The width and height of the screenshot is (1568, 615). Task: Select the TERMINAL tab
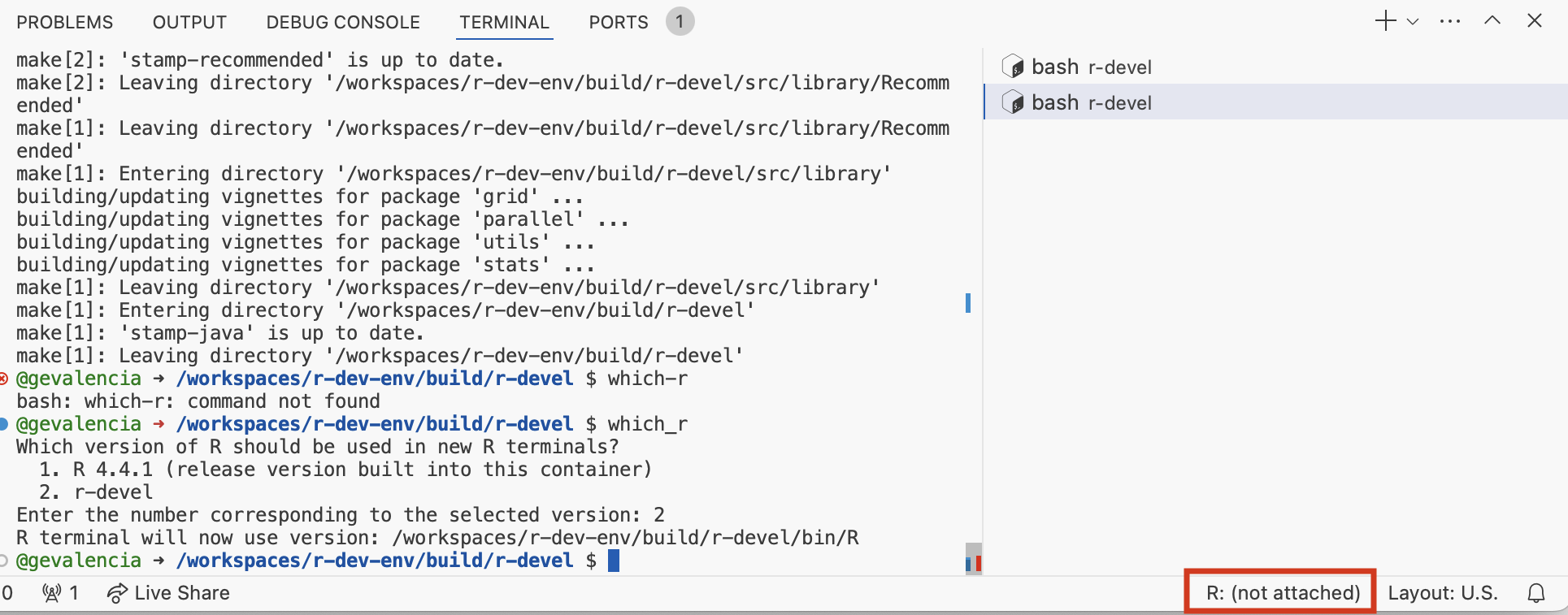[504, 22]
